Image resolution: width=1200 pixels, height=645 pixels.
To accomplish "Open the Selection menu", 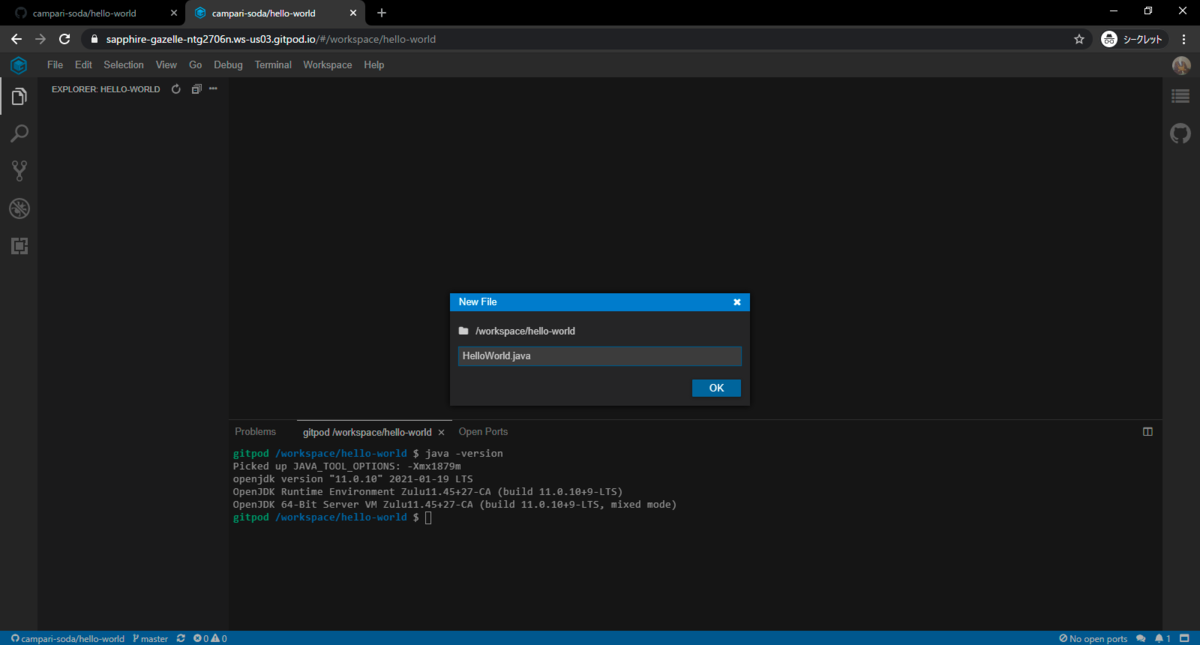I will (x=124, y=65).
